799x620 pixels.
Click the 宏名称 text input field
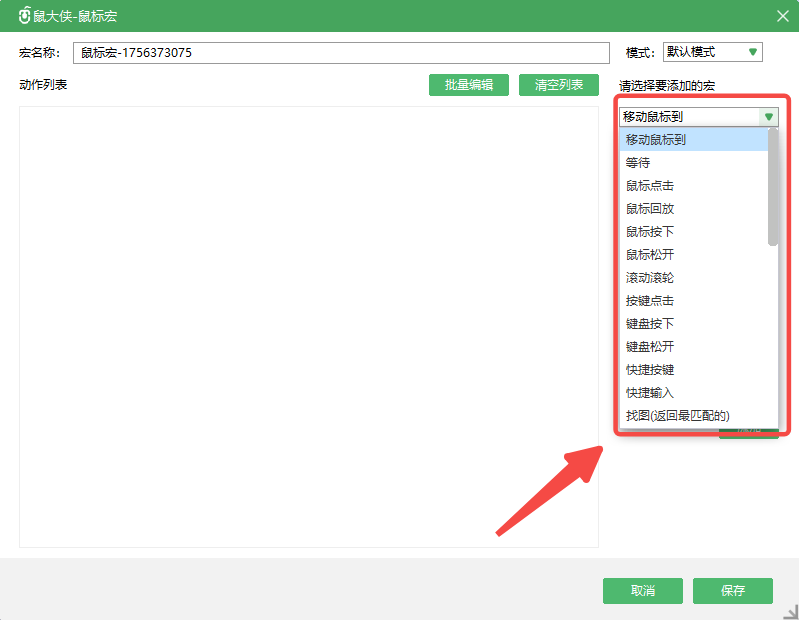click(341, 53)
